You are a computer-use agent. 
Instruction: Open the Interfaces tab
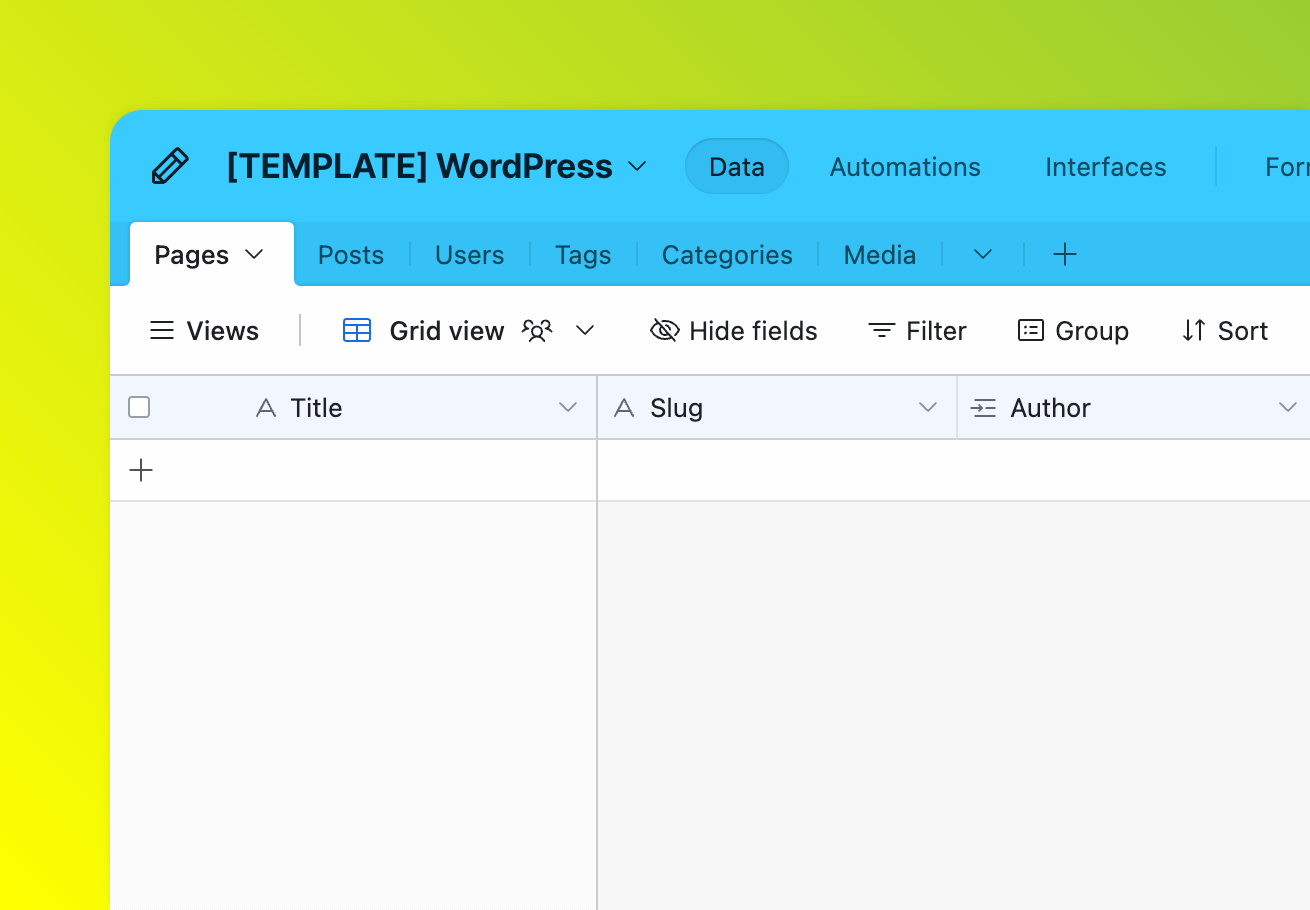[1106, 167]
